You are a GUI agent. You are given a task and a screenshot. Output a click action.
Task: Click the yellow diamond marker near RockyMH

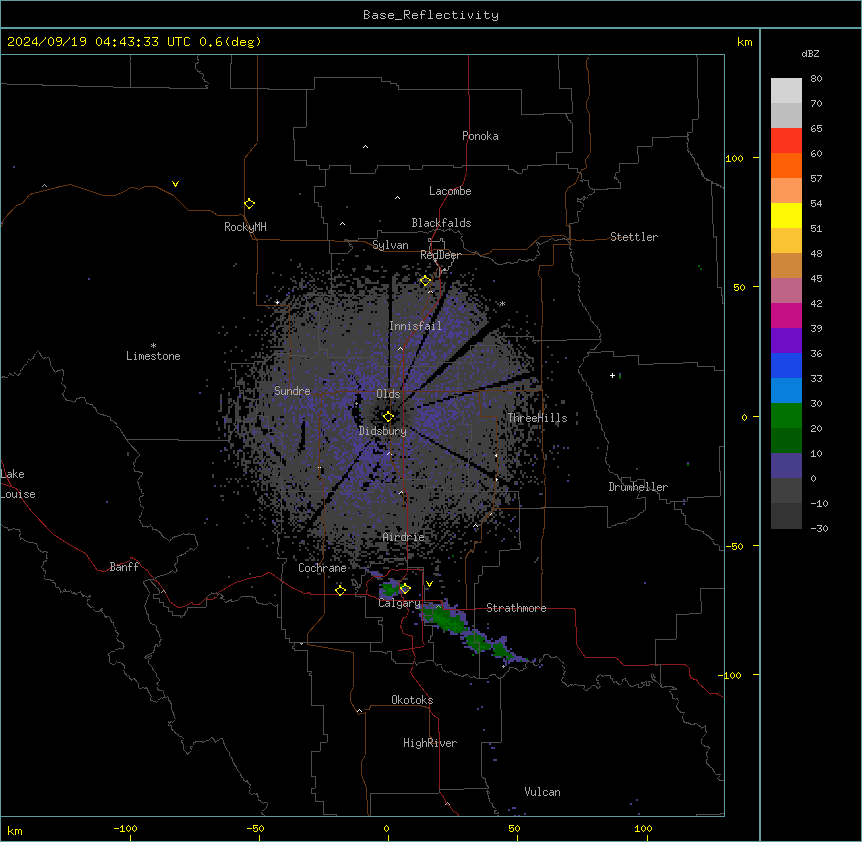249,204
